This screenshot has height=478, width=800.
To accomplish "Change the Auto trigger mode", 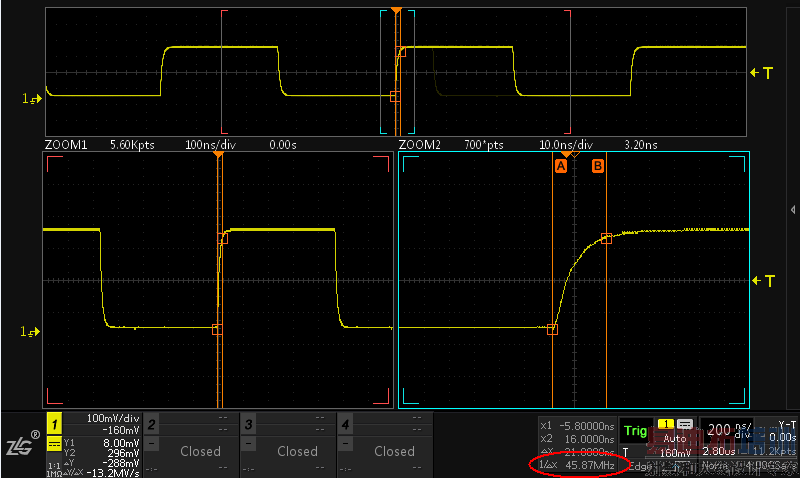I will (674, 438).
